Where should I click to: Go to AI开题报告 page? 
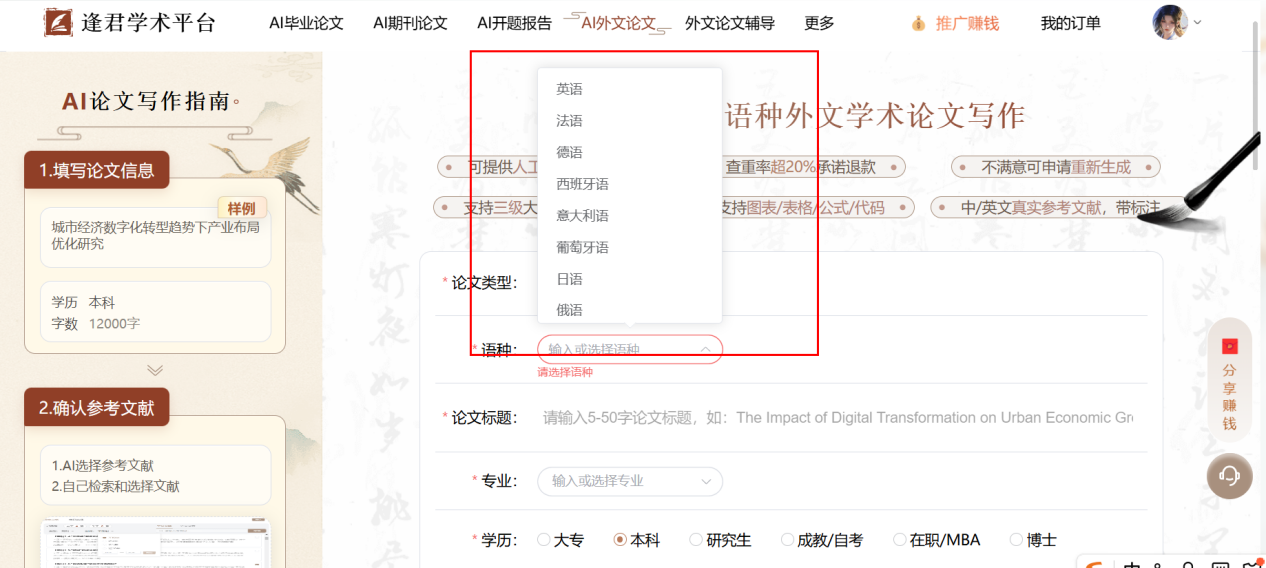(x=514, y=23)
